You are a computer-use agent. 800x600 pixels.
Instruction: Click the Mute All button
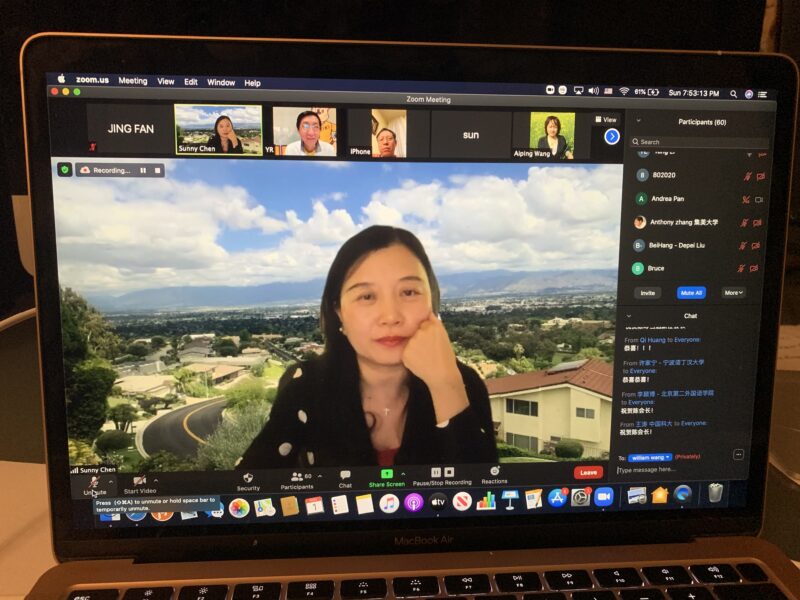(691, 293)
